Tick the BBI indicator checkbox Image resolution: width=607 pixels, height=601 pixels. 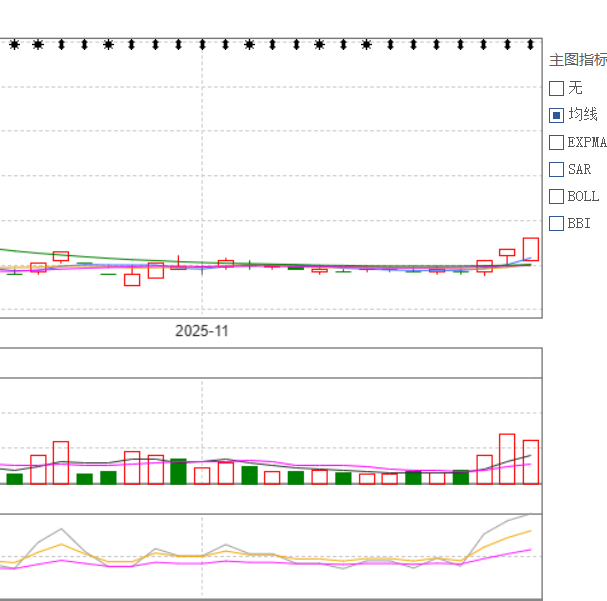pyautogui.click(x=556, y=224)
